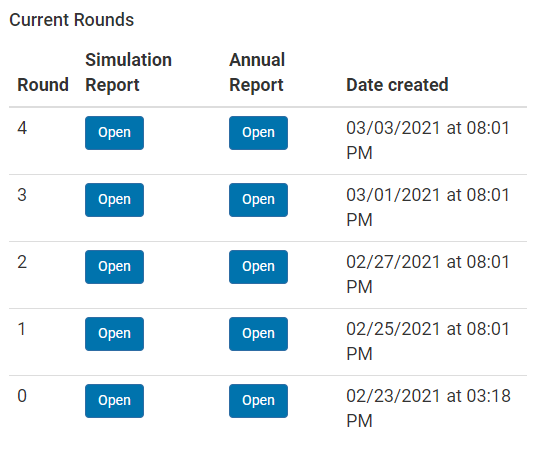This screenshot has height=452, width=539.
Task: Open Annual Report for round 2
Action: coord(258,267)
